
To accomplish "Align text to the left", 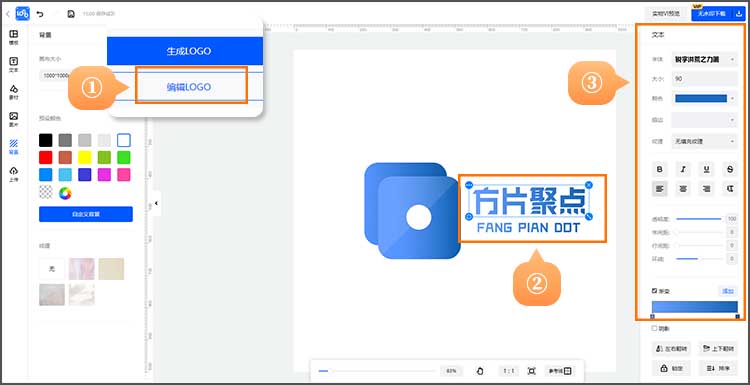I will coord(660,189).
